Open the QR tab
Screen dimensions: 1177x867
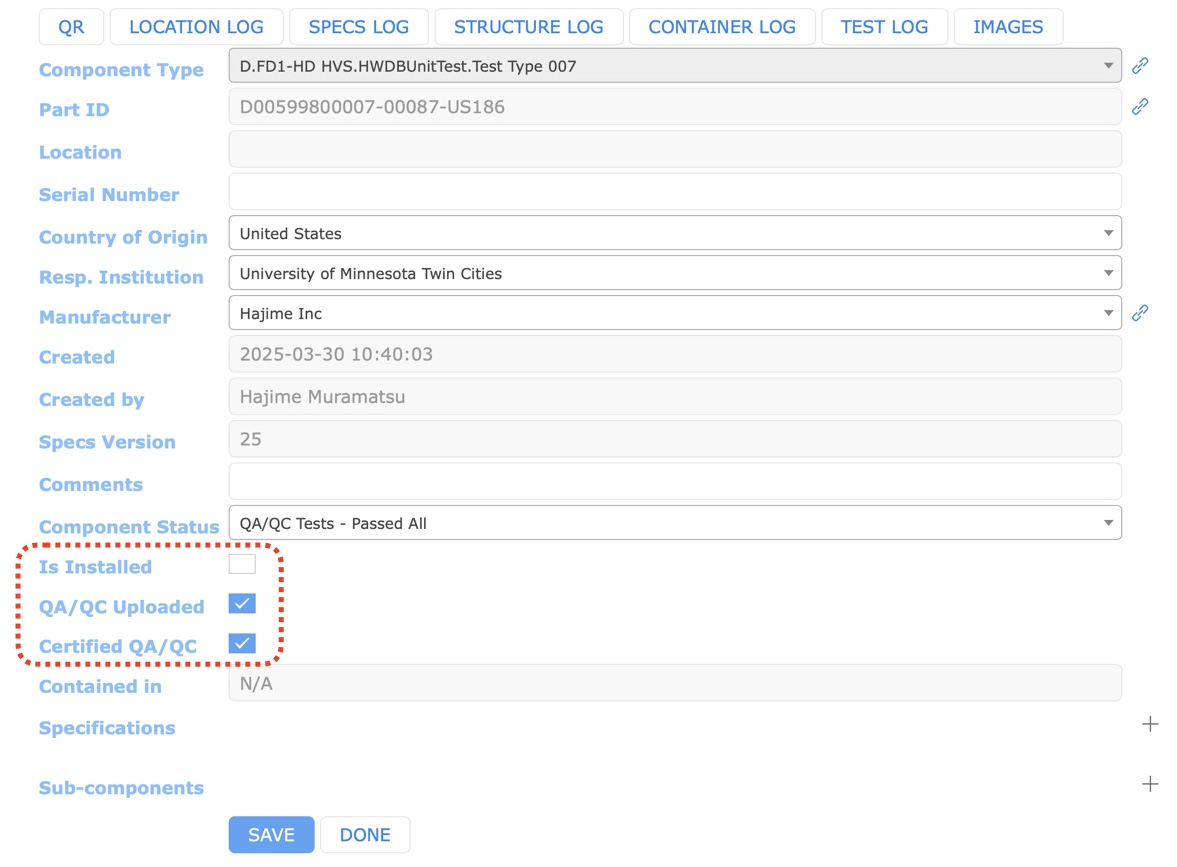click(71, 27)
